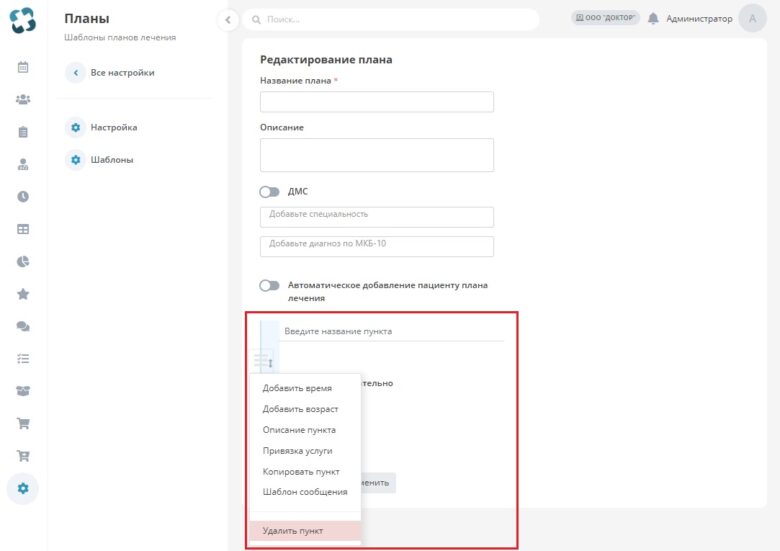780x551 pixels.
Task: Click the Администратор user name
Action: (699, 19)
